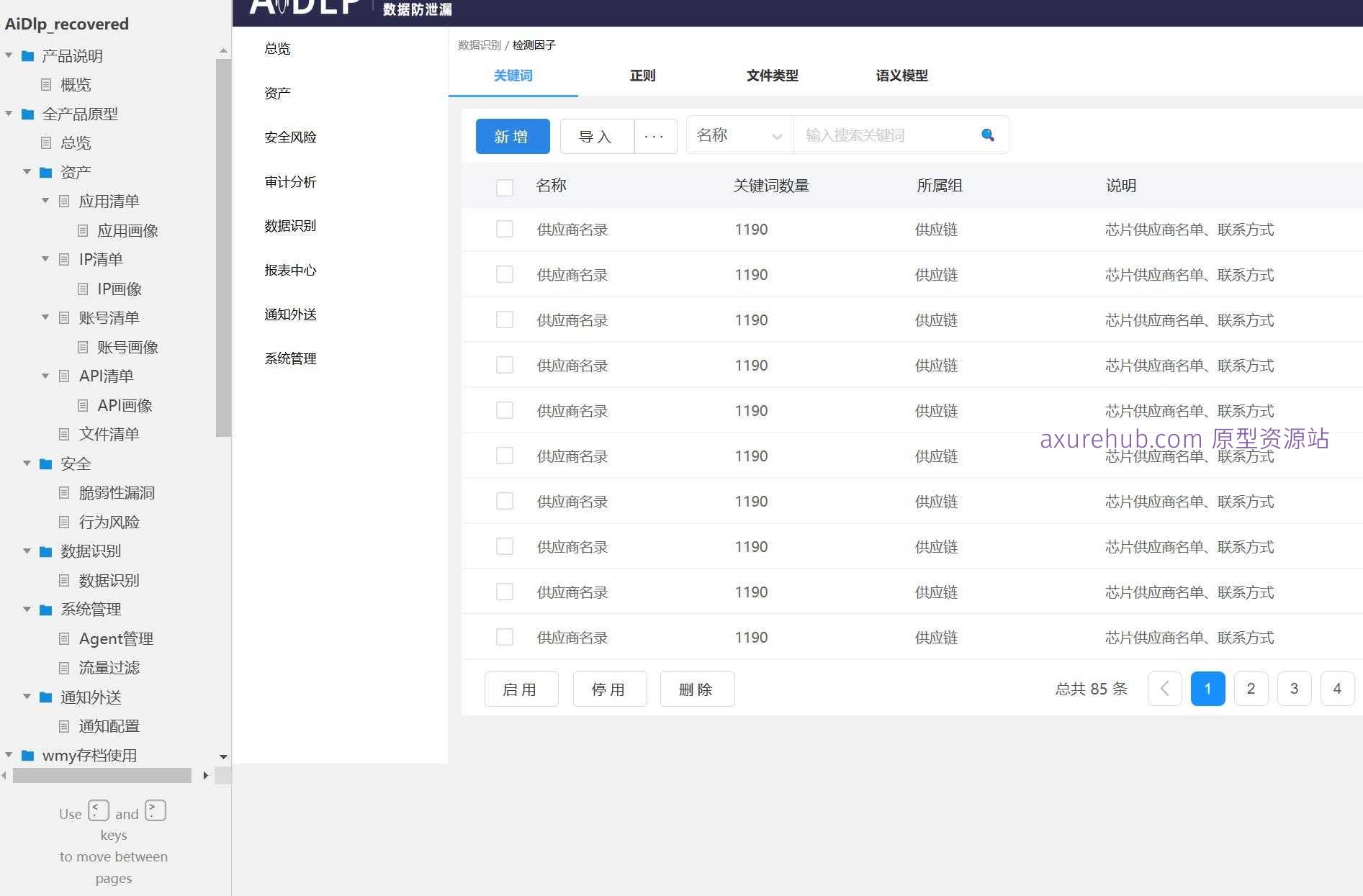Click the folder icon next to 产品说明

27,55
